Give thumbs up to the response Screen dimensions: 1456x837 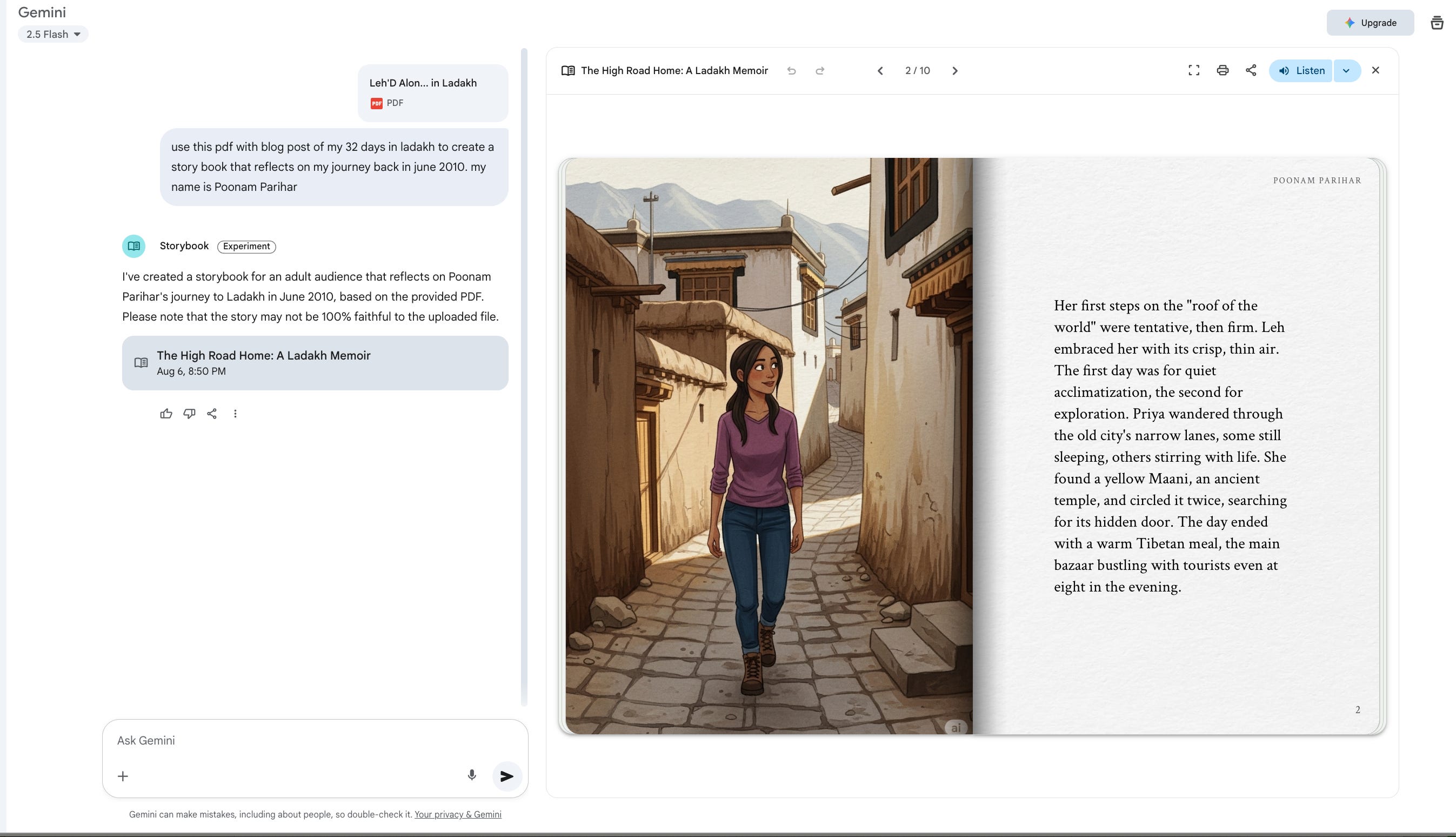tap(166, 413)
